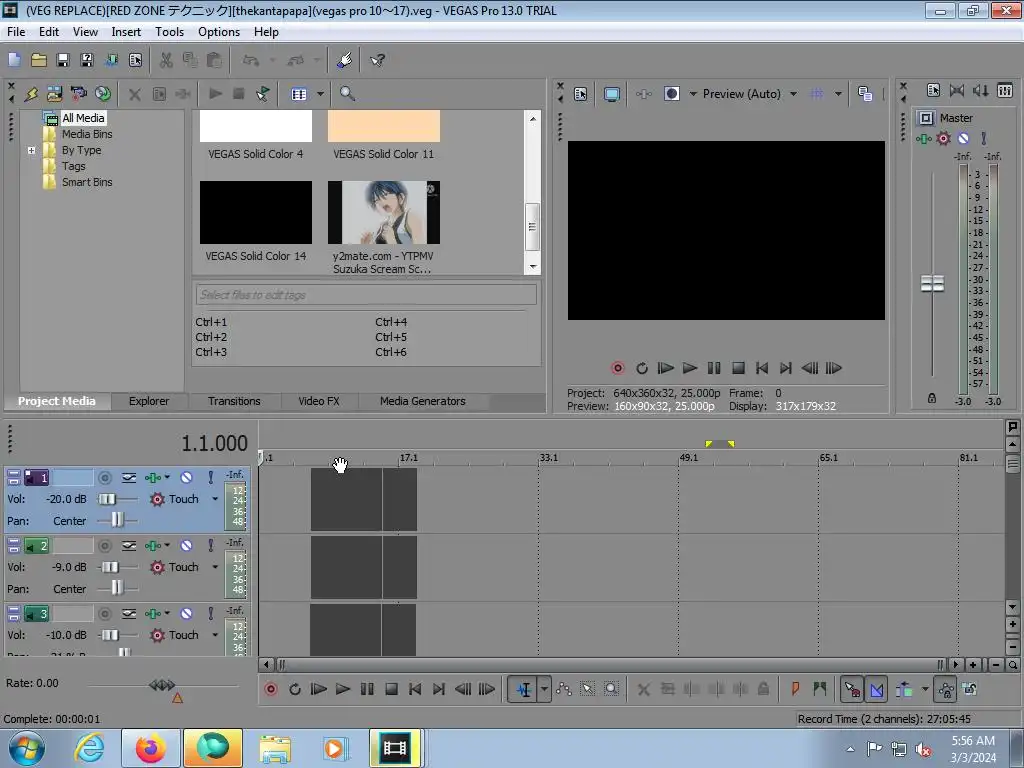Open the edit tool selection dropdown arrow

[x=544, y=690]
